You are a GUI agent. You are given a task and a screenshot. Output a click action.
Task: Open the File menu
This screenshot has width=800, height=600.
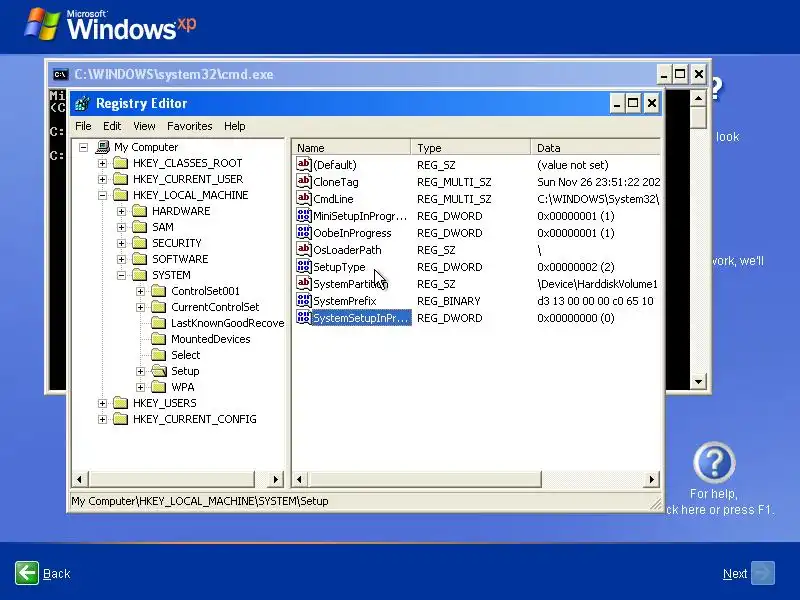[83, 126]
